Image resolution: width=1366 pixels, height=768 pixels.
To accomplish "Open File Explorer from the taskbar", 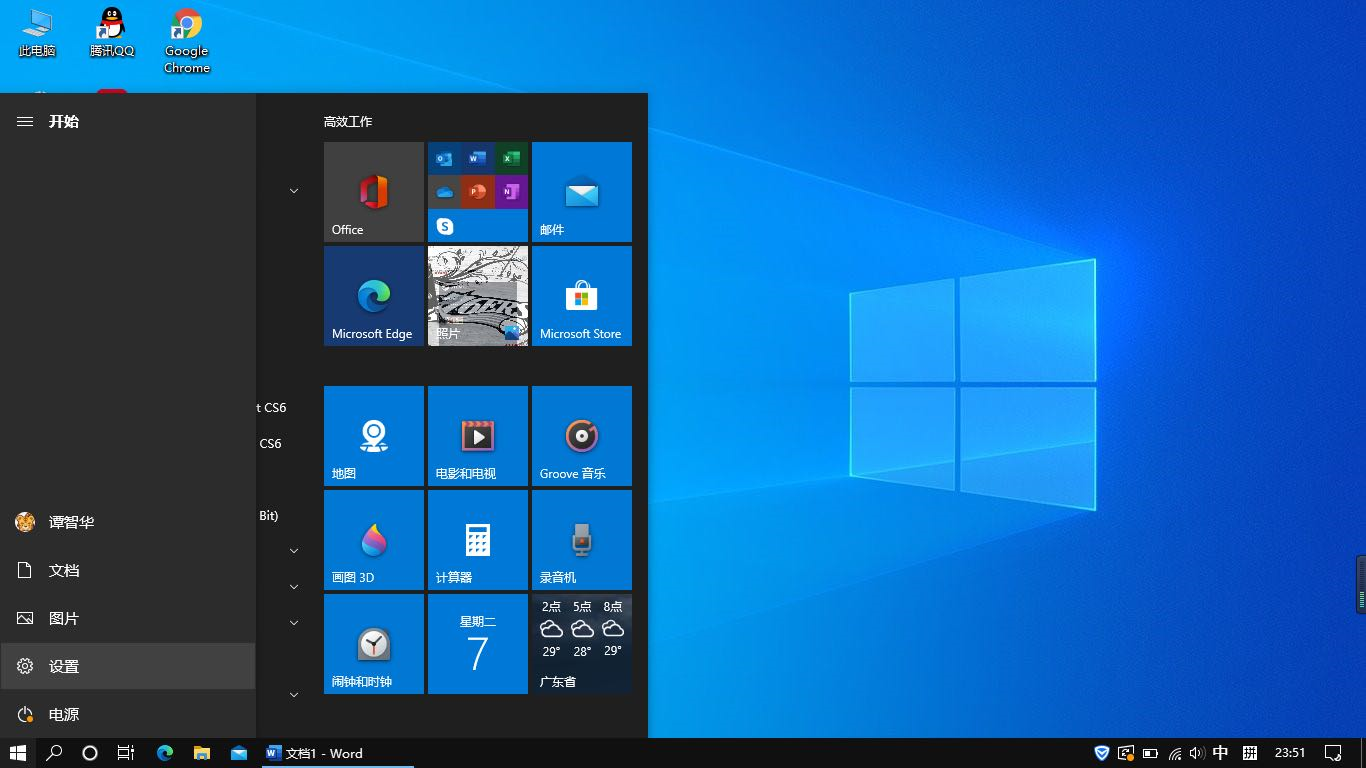I will click(x=202, y=753).
